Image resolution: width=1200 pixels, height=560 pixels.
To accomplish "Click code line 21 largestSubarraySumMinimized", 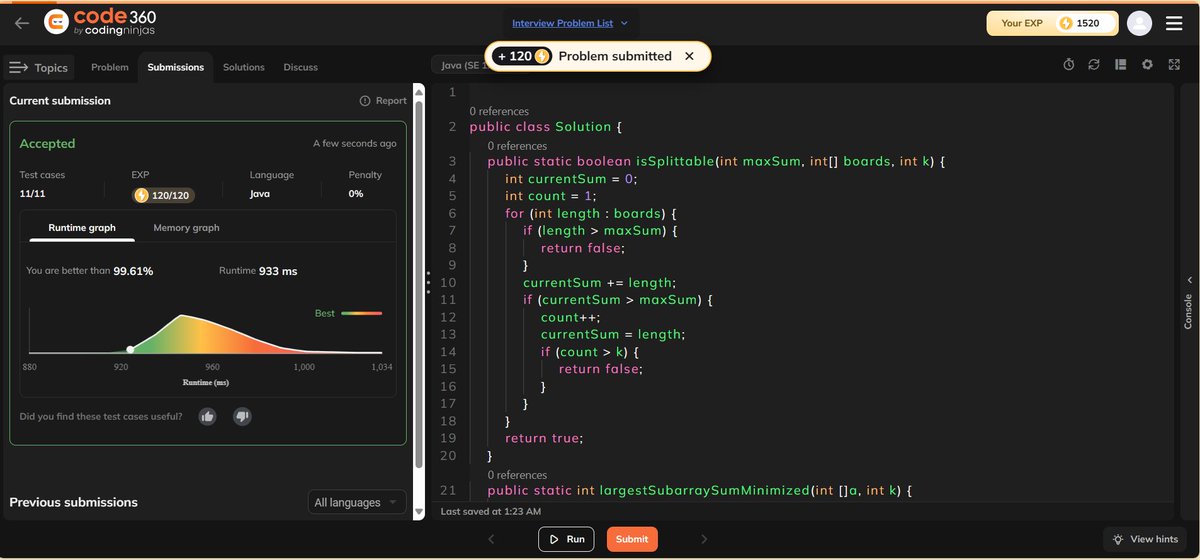I will (x=700, y=490).
